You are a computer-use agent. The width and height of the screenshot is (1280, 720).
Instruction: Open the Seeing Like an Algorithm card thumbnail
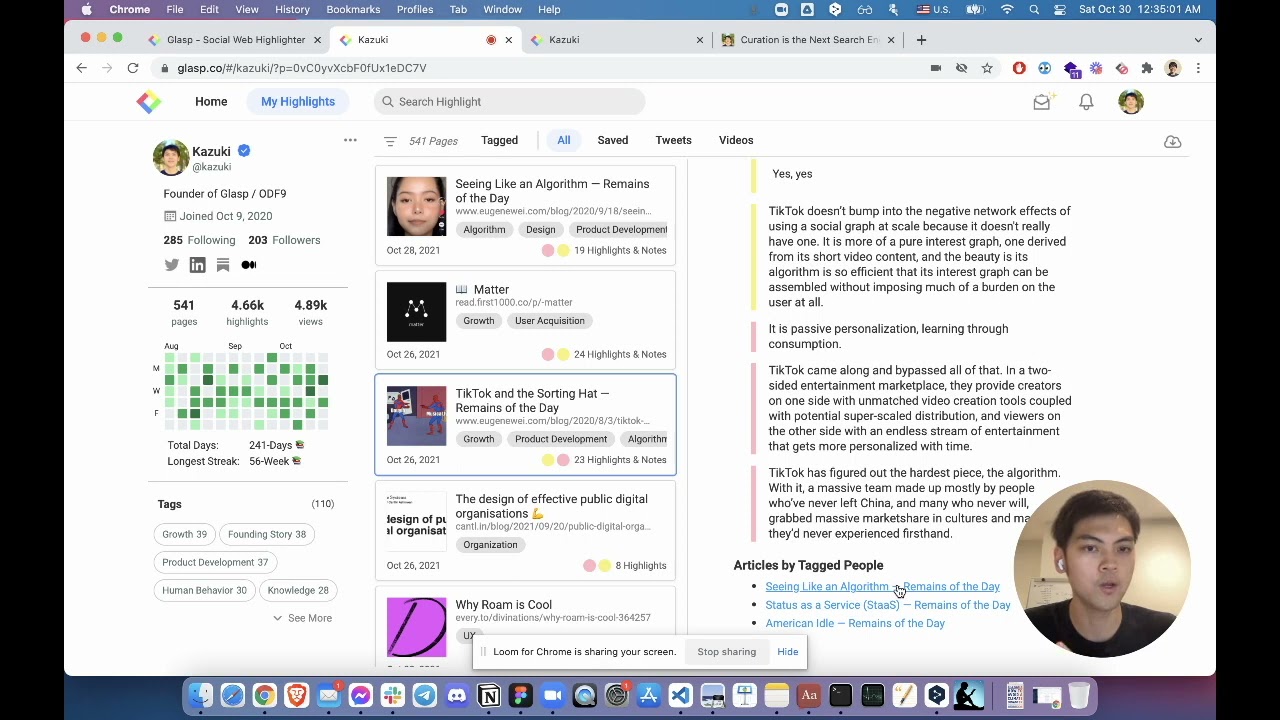pos(416,206)
